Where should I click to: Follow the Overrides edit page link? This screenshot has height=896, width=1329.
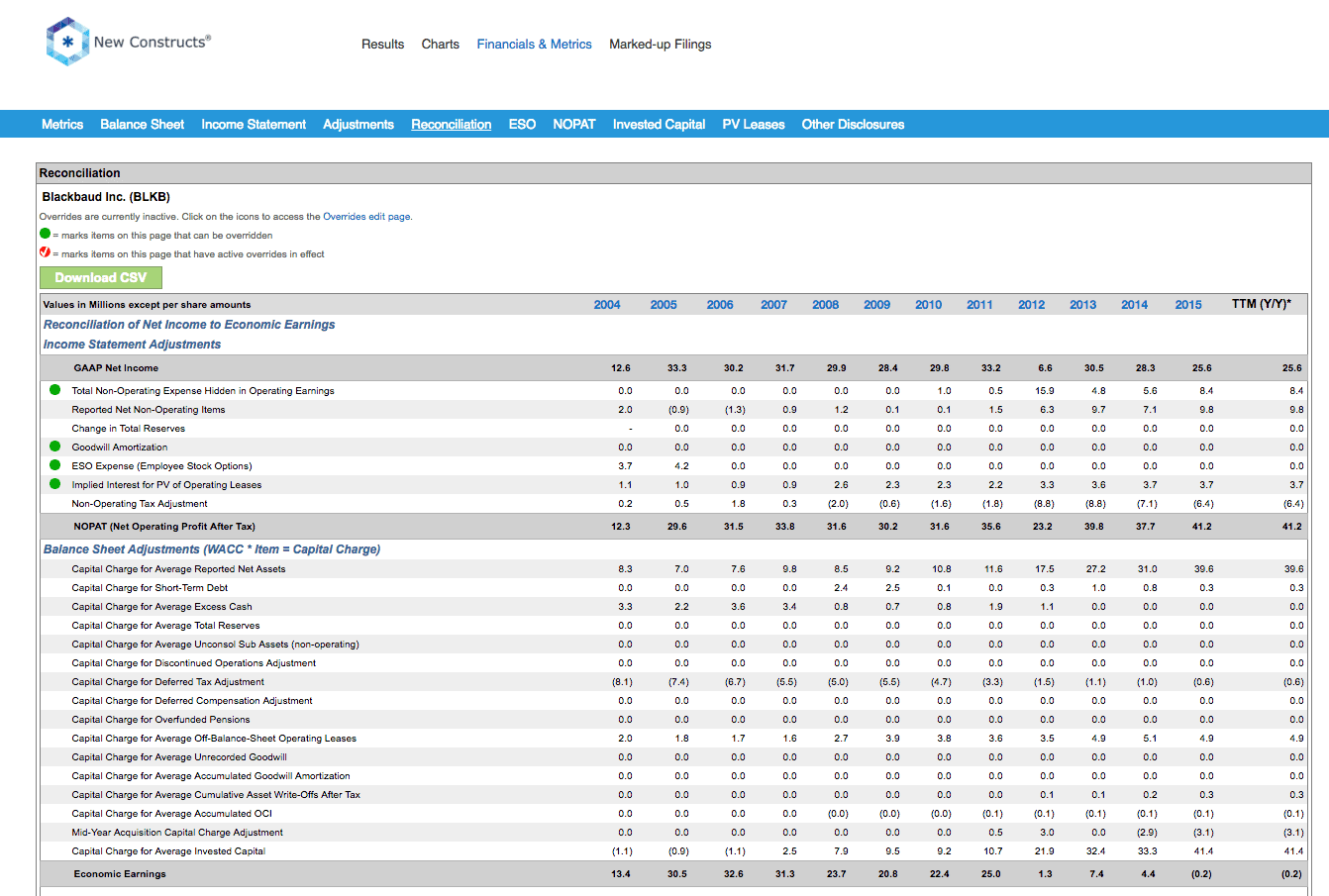pos(366,217)
